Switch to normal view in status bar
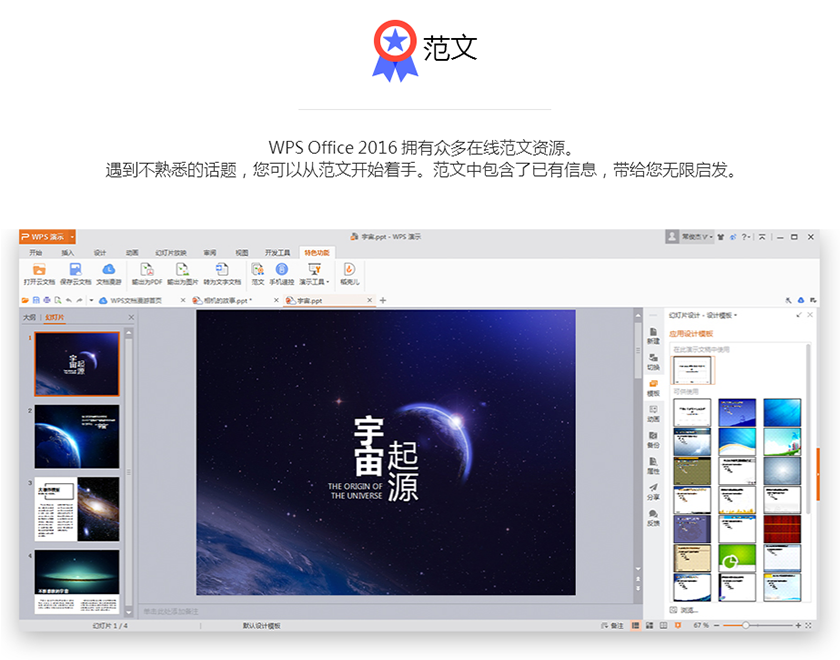The height and width of the screenshot is (660, 840). [x=636, y=625]
